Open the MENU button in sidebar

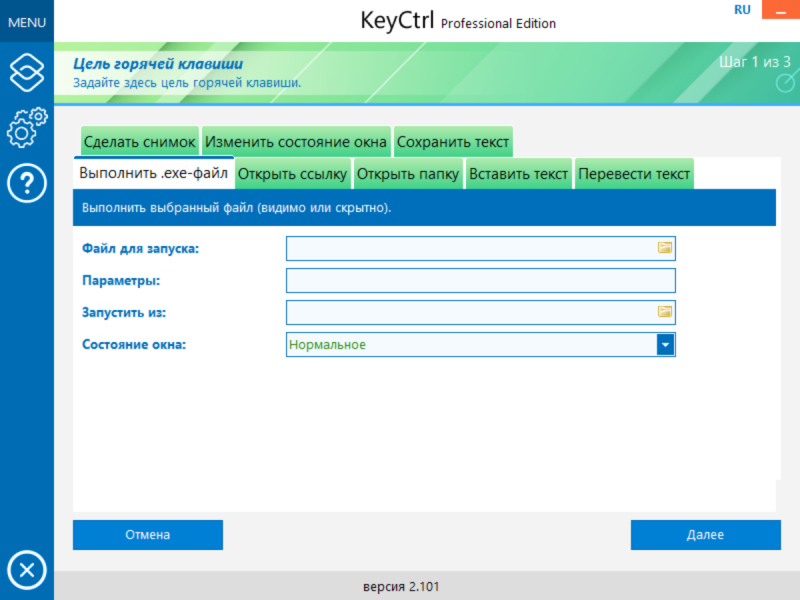click(27, 21)
